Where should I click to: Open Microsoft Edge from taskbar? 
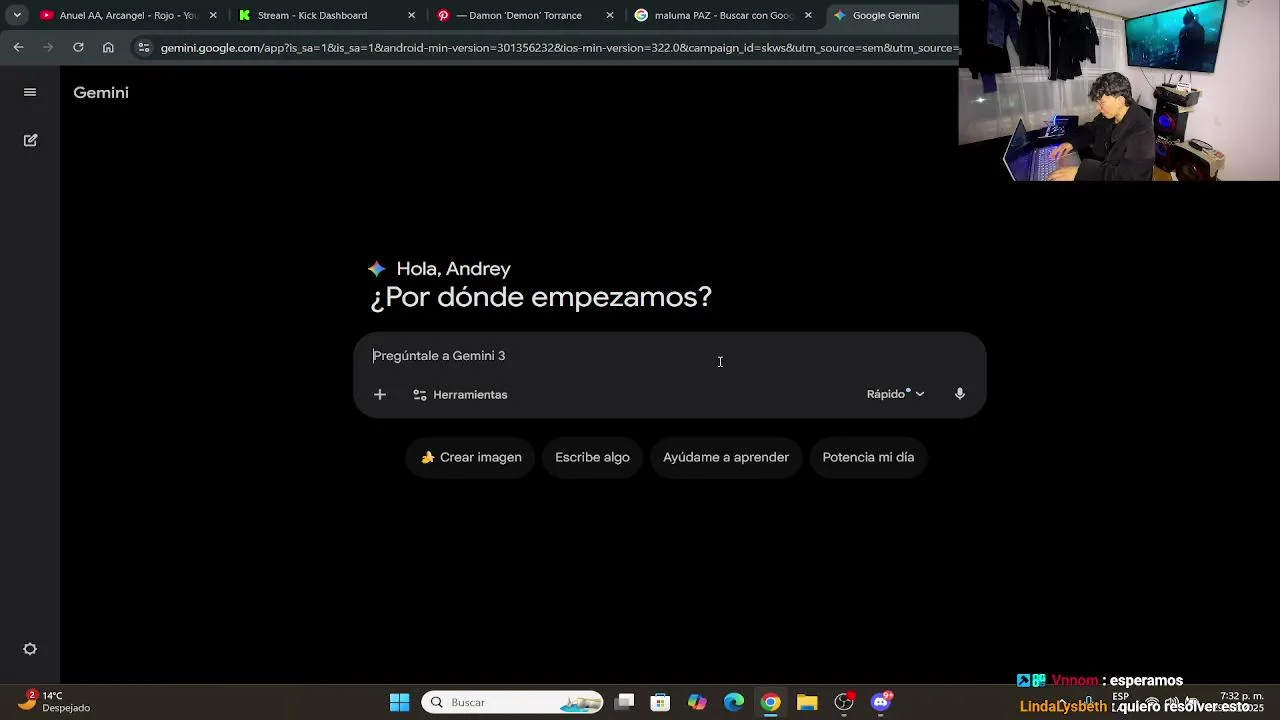(x=734, y=702)
